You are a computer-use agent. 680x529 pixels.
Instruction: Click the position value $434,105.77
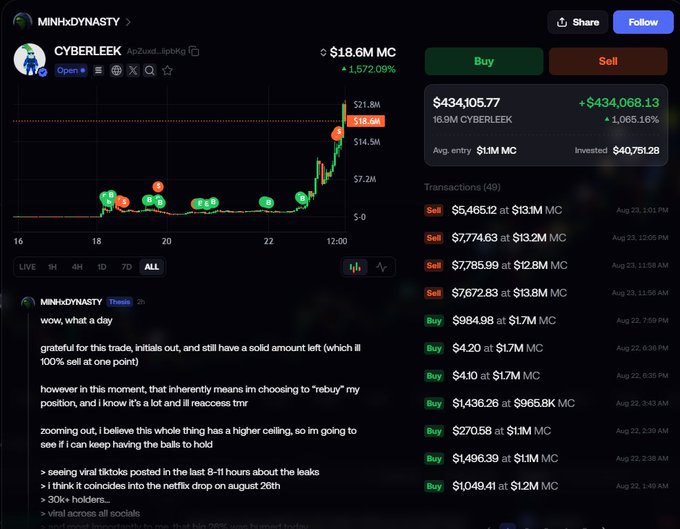[466, 103]
